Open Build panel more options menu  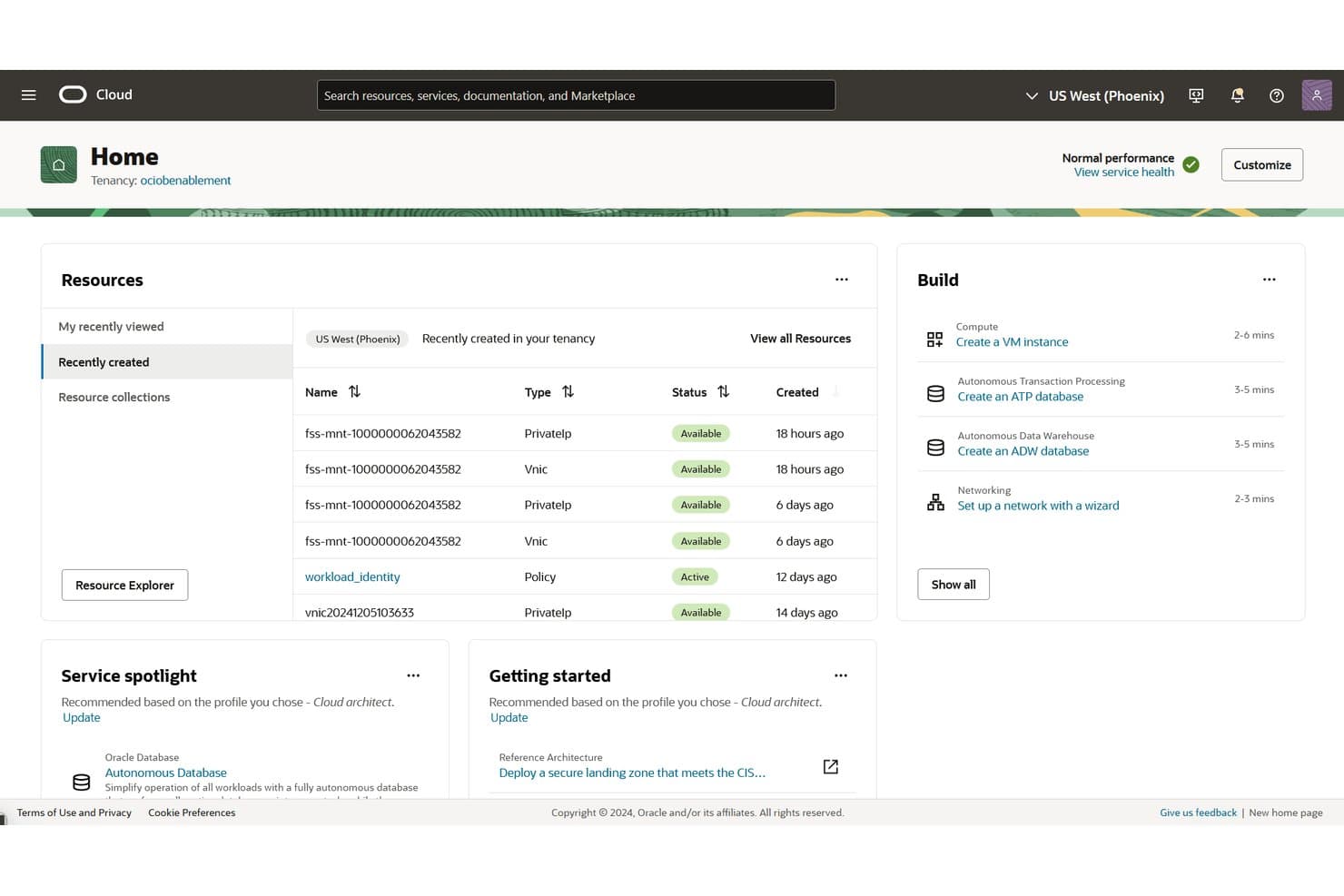[1270, 280]
